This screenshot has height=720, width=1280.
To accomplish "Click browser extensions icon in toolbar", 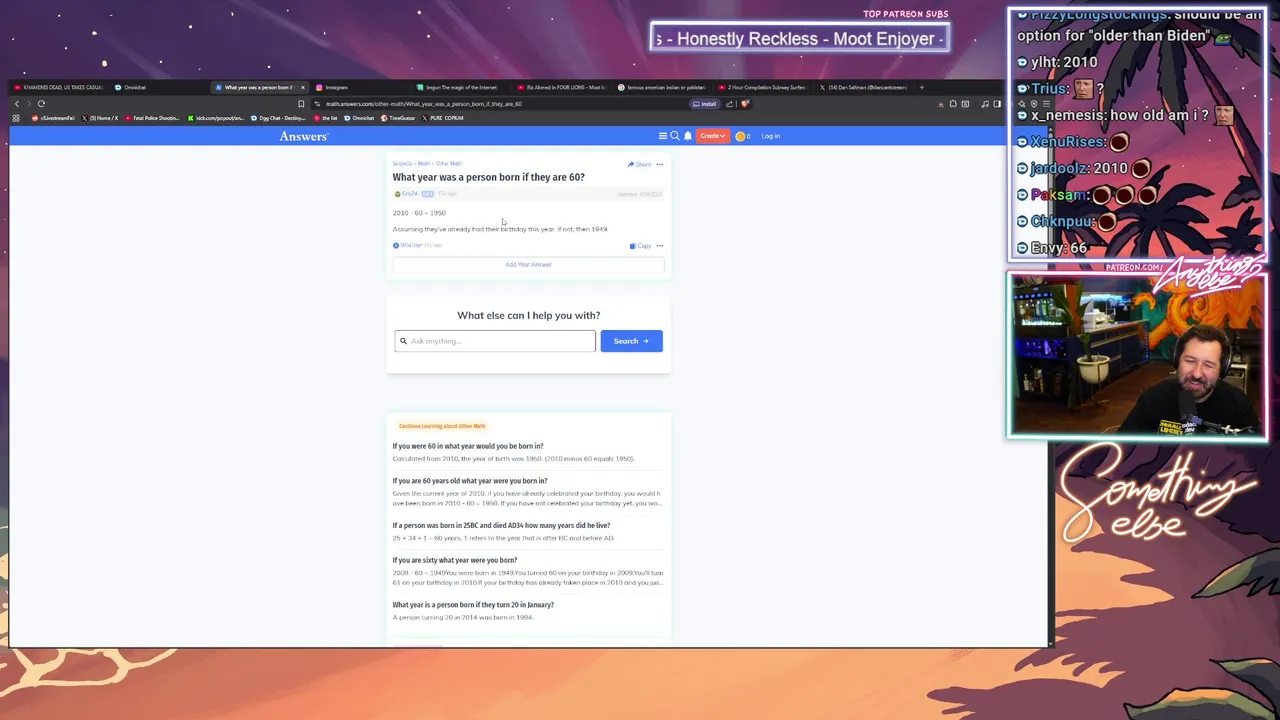I will pyautogui.click(x=953, y=104).
